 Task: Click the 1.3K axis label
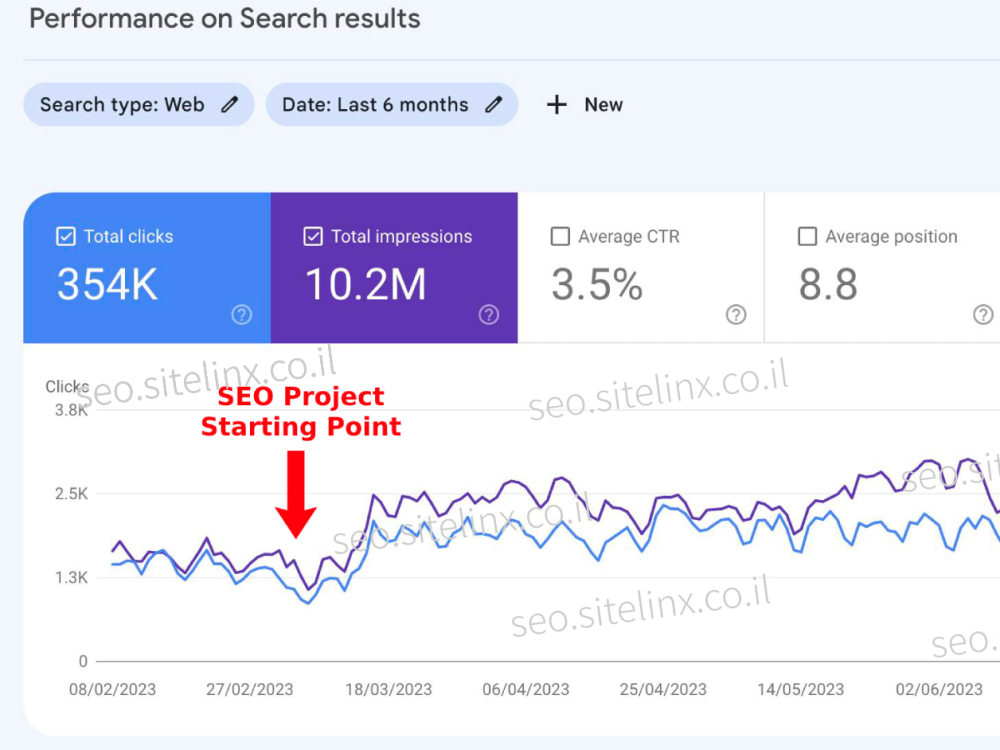(x=71, y=578)
